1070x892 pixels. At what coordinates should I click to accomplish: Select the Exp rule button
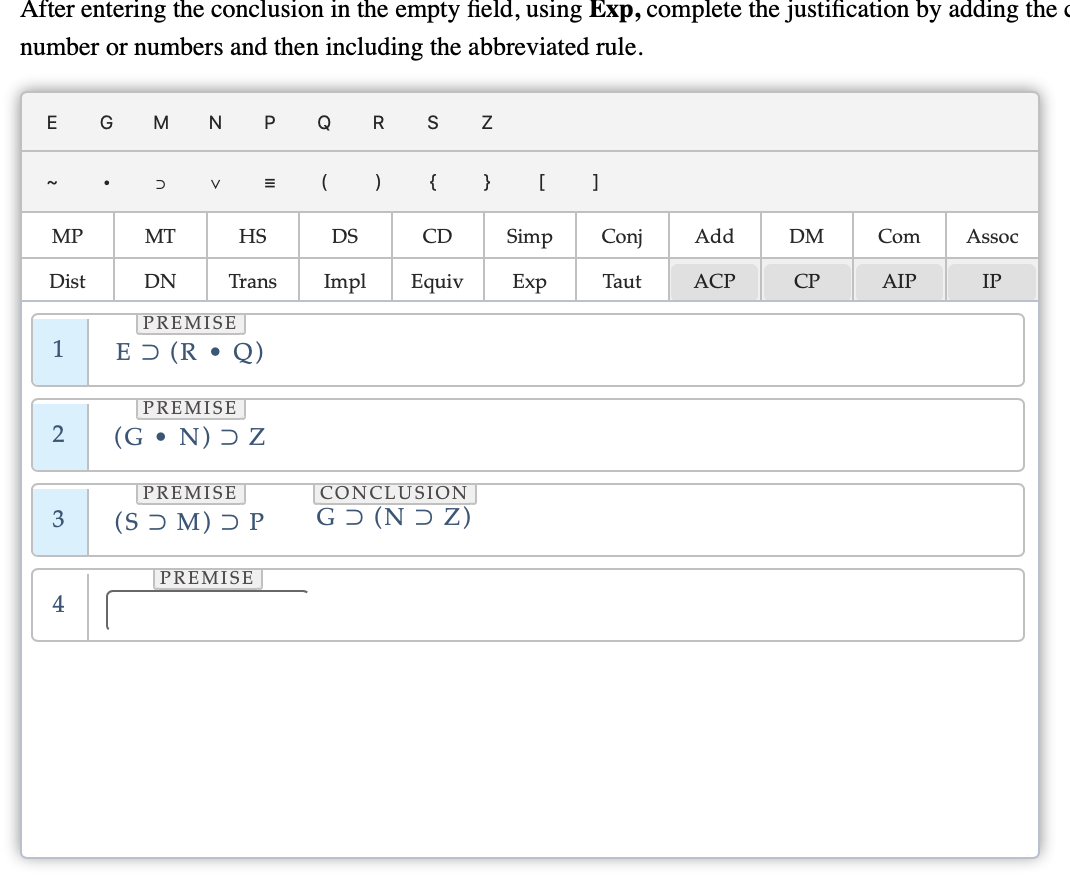click(x=529, y=281)
